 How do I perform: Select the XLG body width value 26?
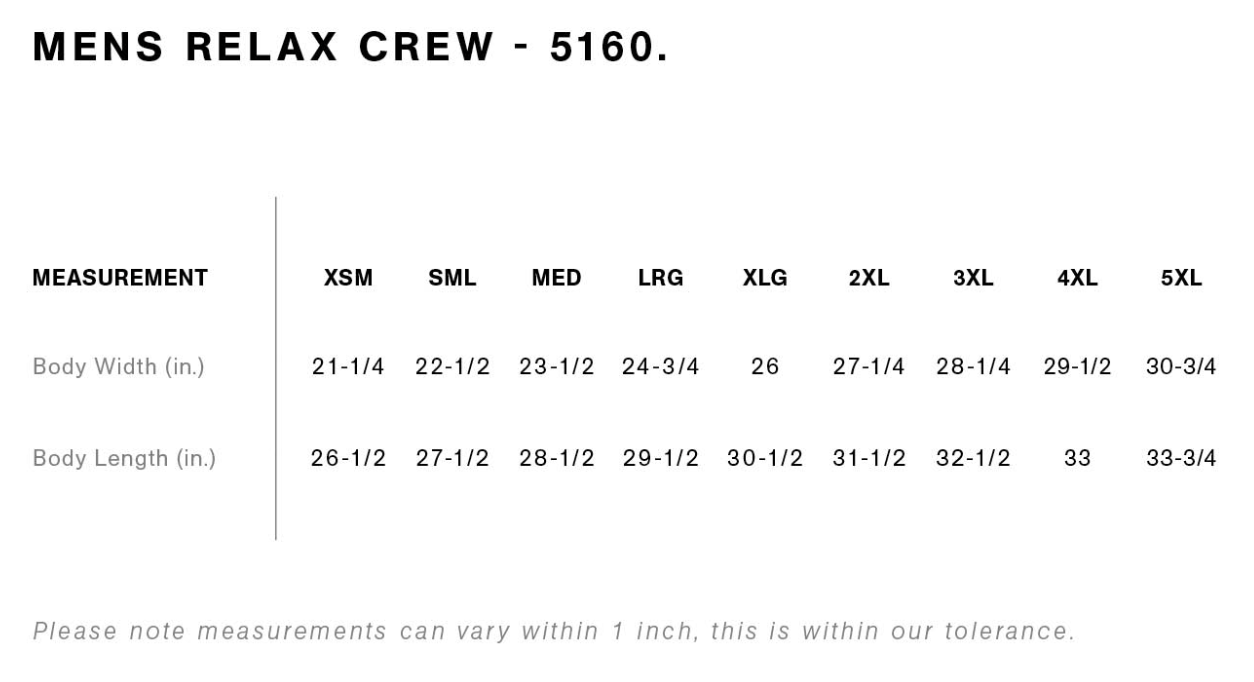(765, 367)
